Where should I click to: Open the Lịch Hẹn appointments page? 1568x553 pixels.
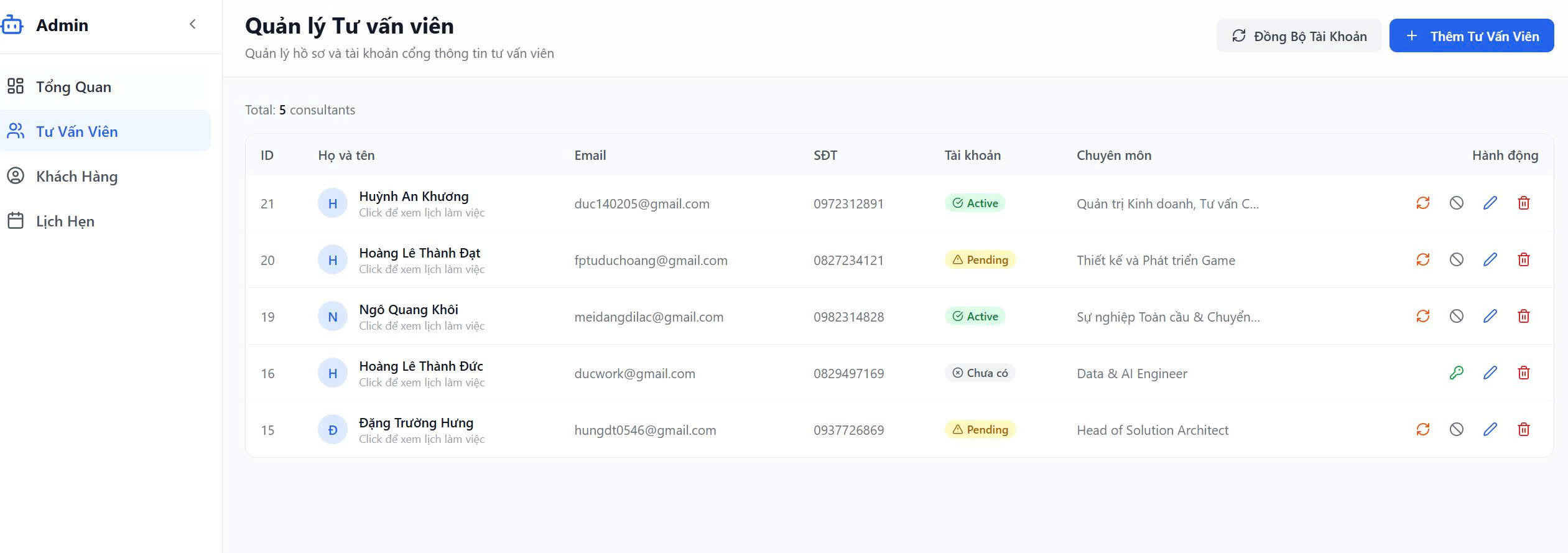tap(65, 221)
